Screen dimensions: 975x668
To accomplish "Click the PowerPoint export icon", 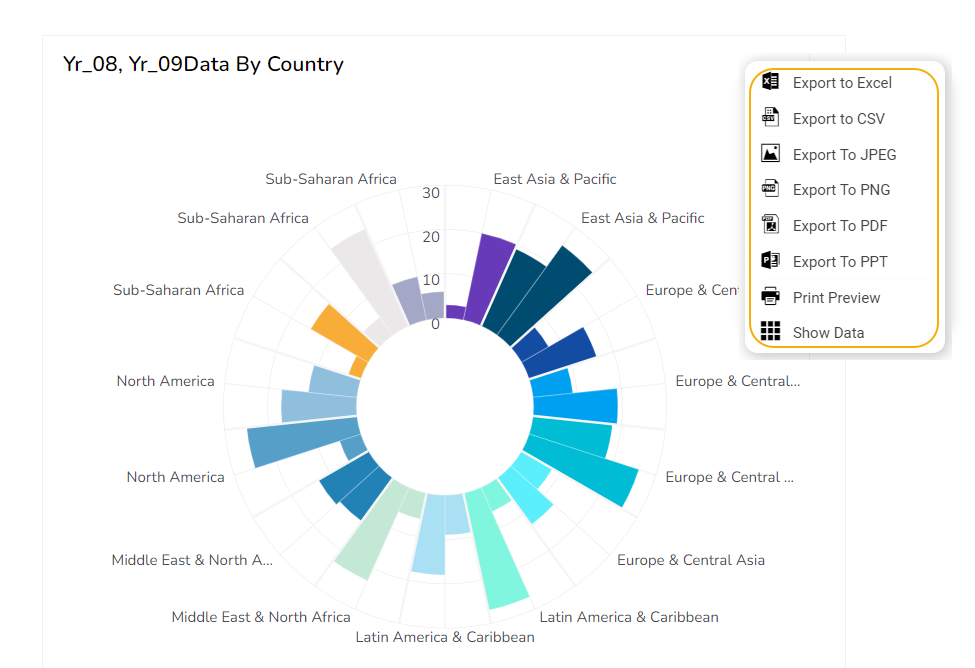I will (x=770, y=261).
